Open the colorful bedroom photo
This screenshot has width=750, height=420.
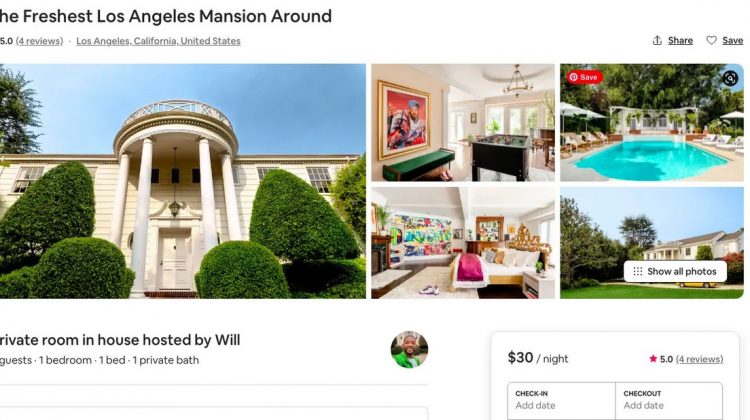click(x=463, y=243)
